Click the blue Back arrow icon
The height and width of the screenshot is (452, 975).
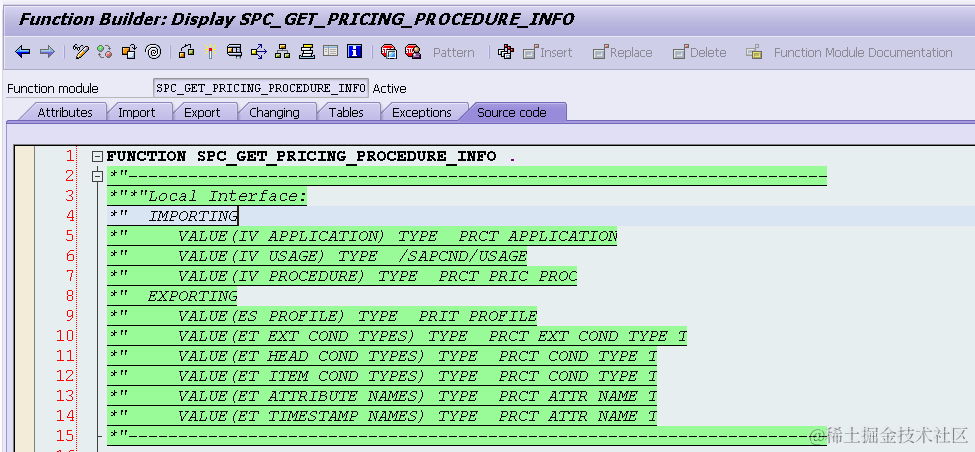23,52
